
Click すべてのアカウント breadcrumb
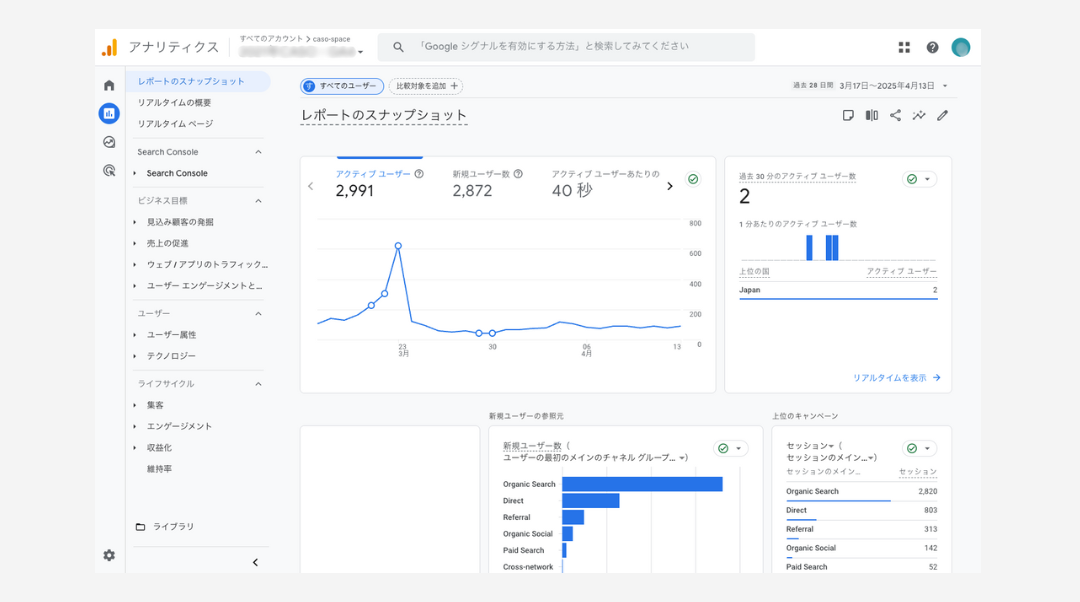tap(271, 39)
